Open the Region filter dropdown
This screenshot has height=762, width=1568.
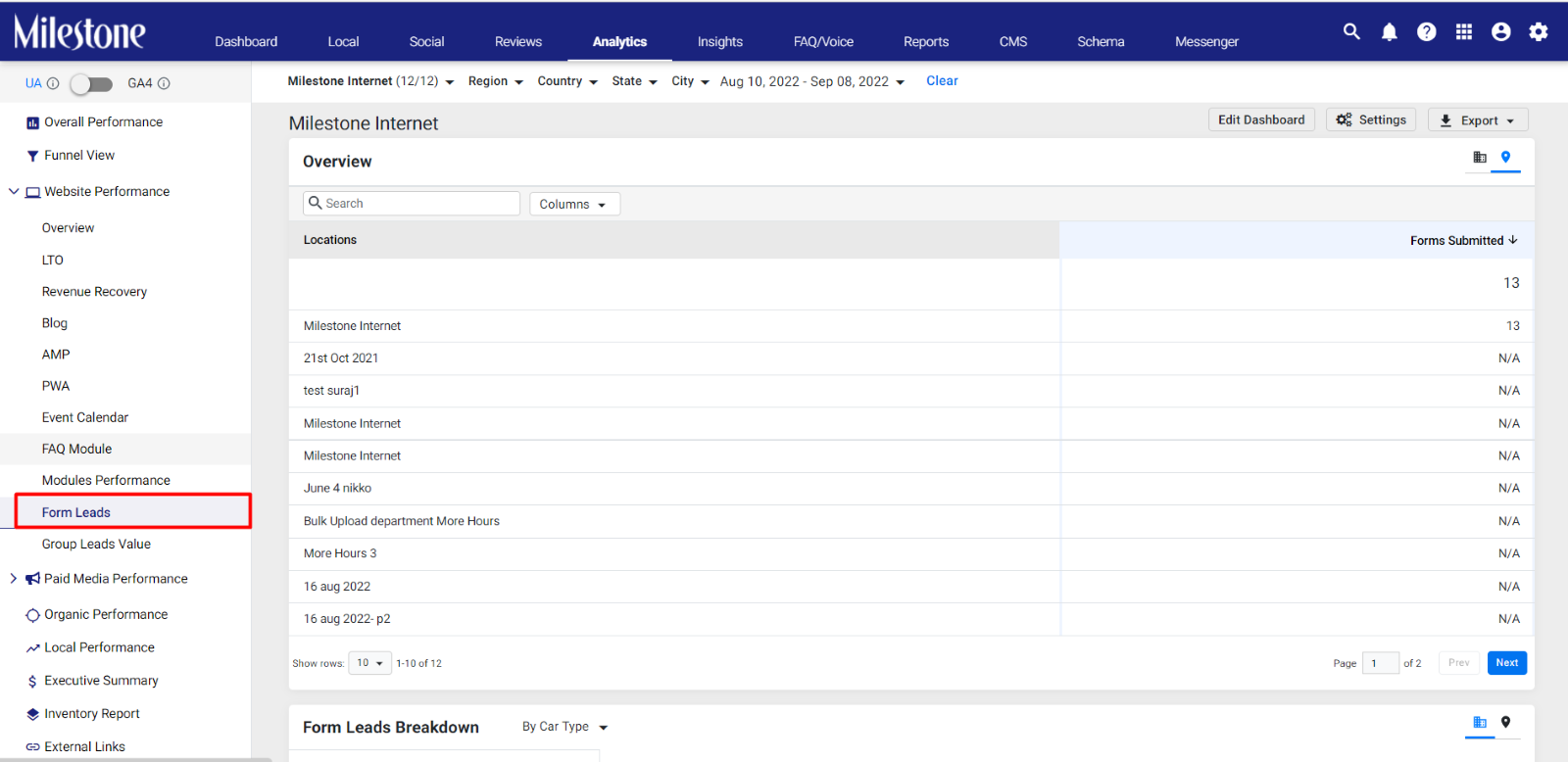pyautogui.click(x=496, y=81)
